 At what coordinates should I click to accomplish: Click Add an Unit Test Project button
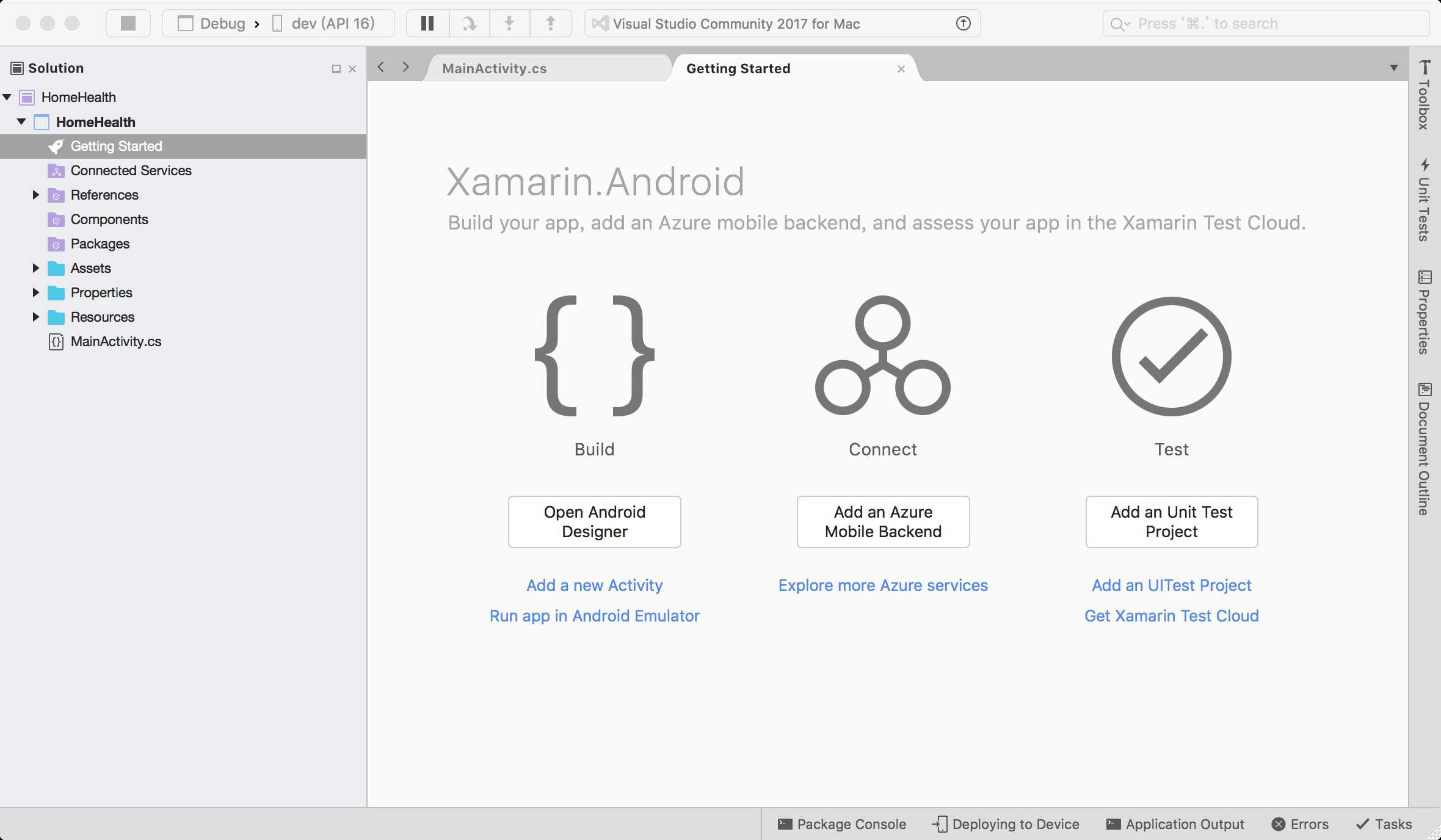pos(1172,522)
